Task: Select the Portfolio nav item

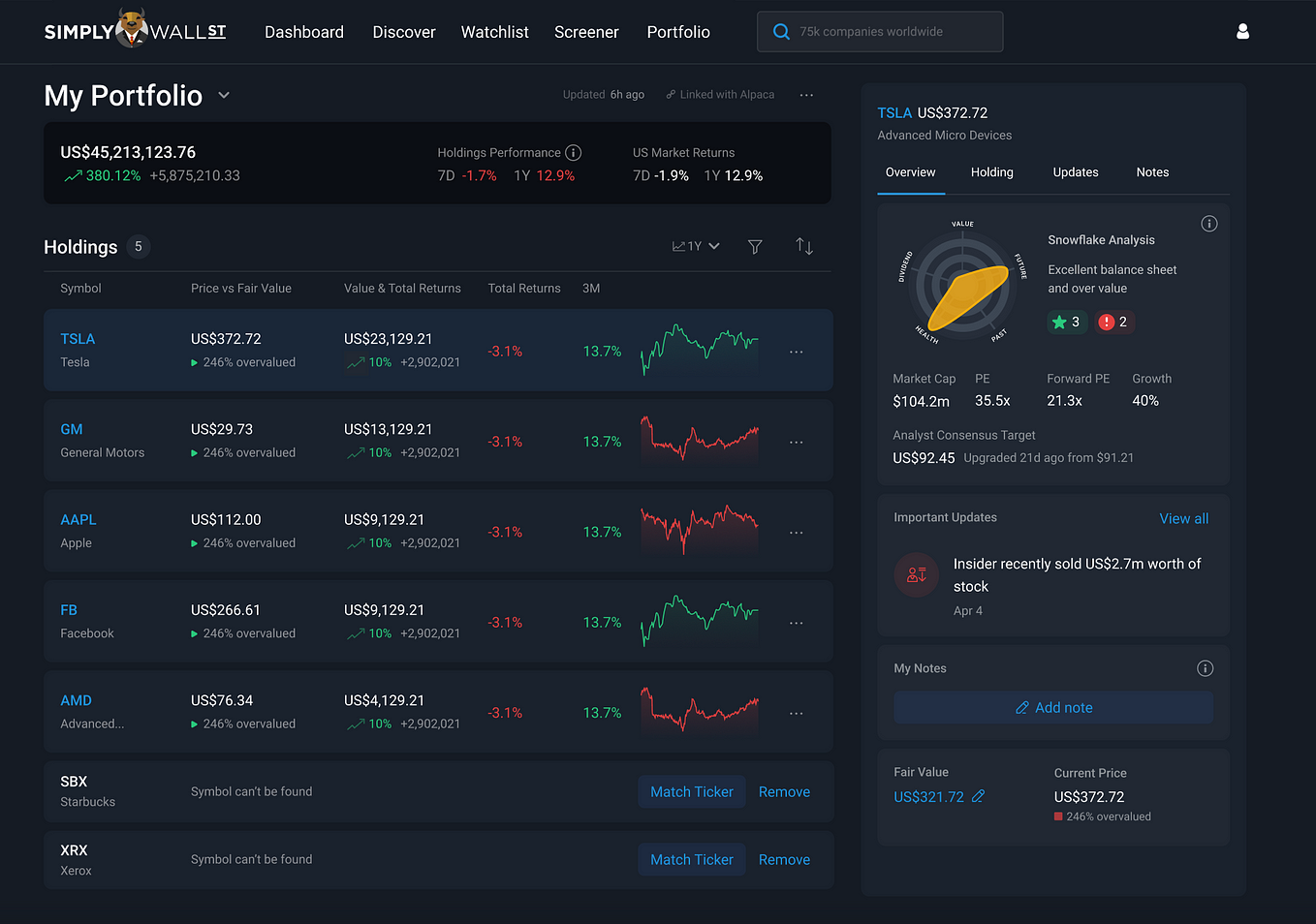Action: 678,32
